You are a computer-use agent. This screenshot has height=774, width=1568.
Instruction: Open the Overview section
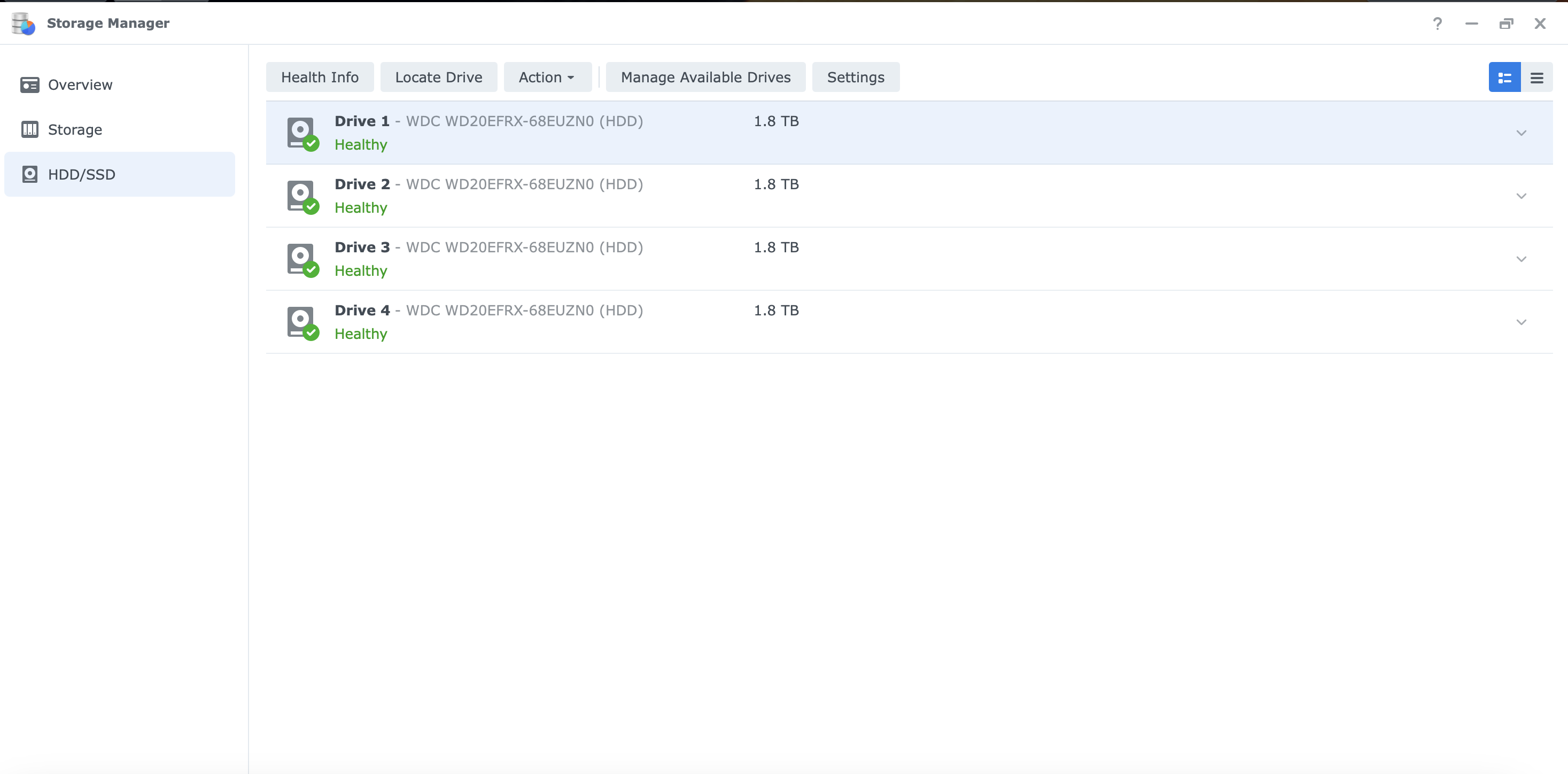point(80,84)
